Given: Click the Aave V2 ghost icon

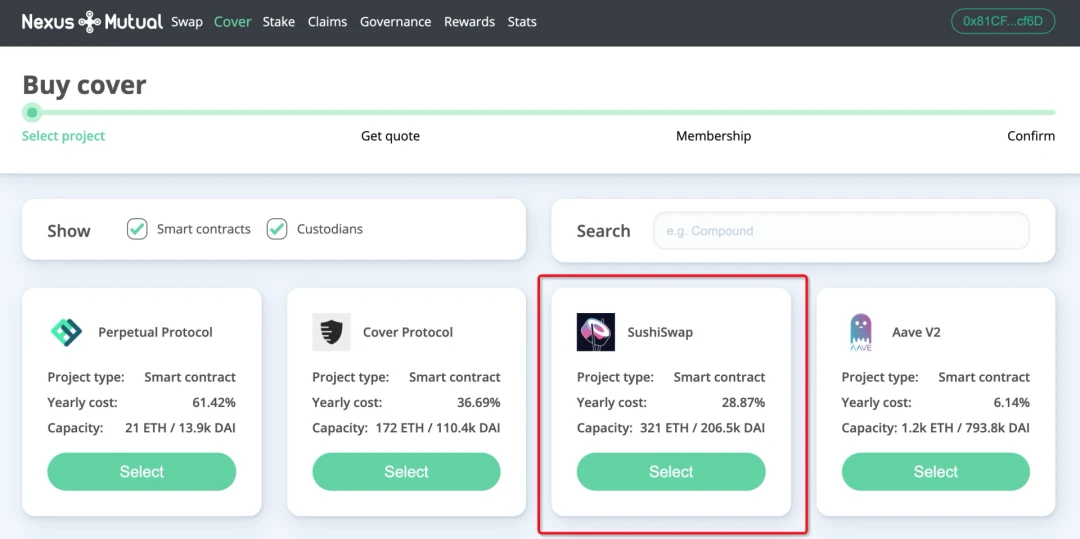Looking at the screenshot, I should [x=860, y=332].
